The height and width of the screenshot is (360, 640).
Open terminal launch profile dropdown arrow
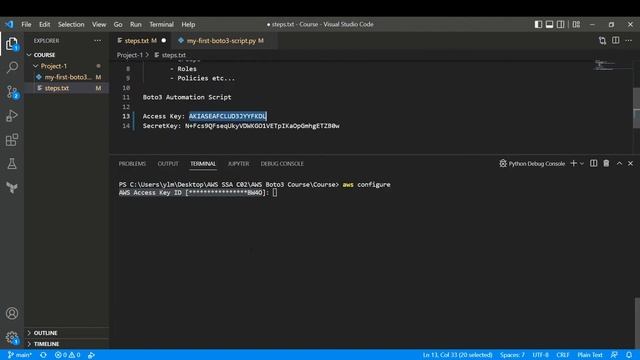point(582,164)
